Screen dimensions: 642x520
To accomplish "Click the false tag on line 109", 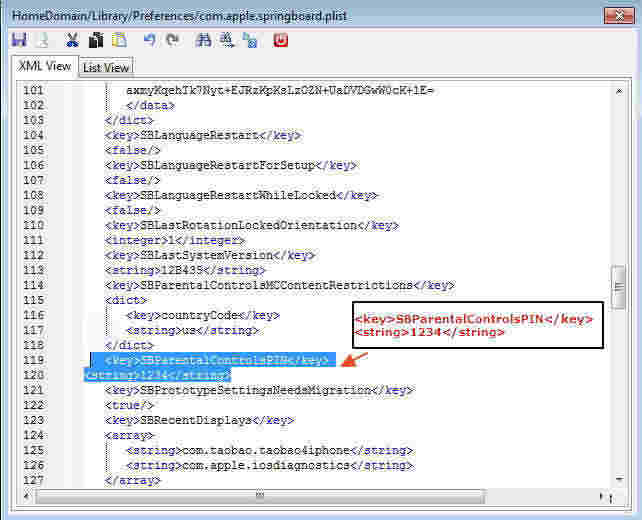I will click(x=133, y=210).
